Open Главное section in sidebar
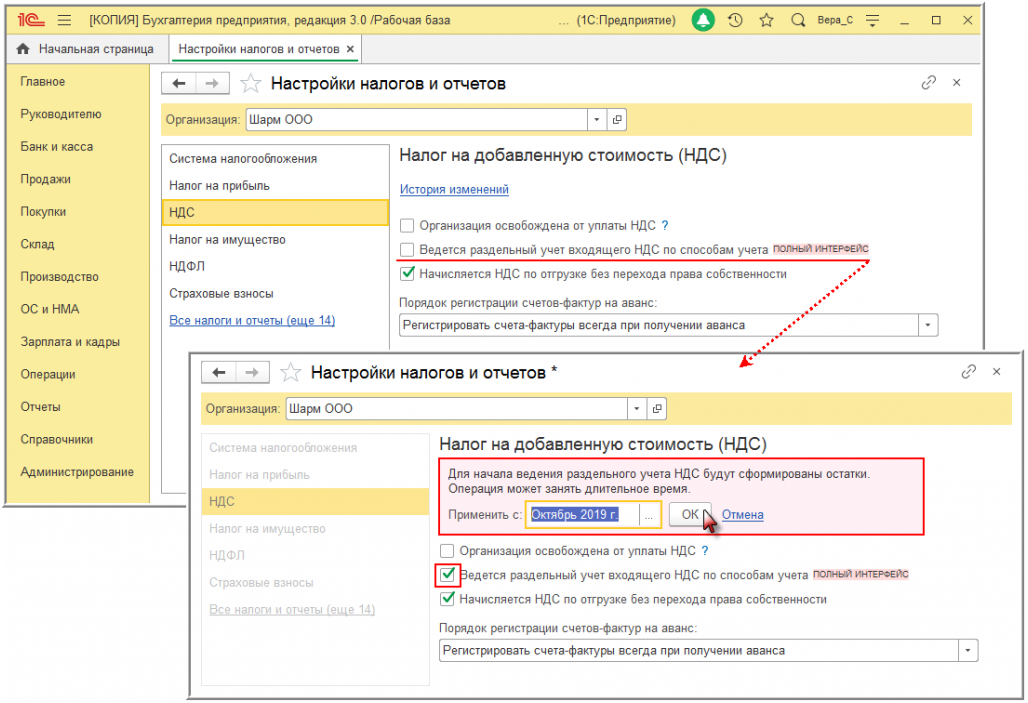1028x703 pixels. [x=43, y=82]
